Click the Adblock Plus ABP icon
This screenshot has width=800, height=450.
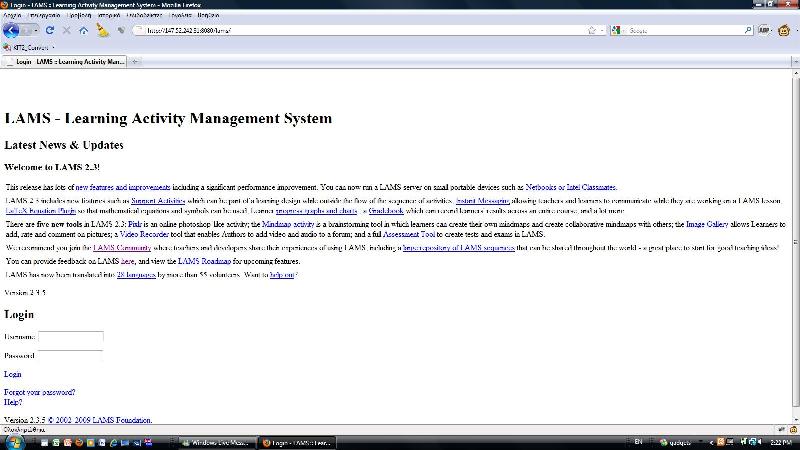[x=763, y=30]
